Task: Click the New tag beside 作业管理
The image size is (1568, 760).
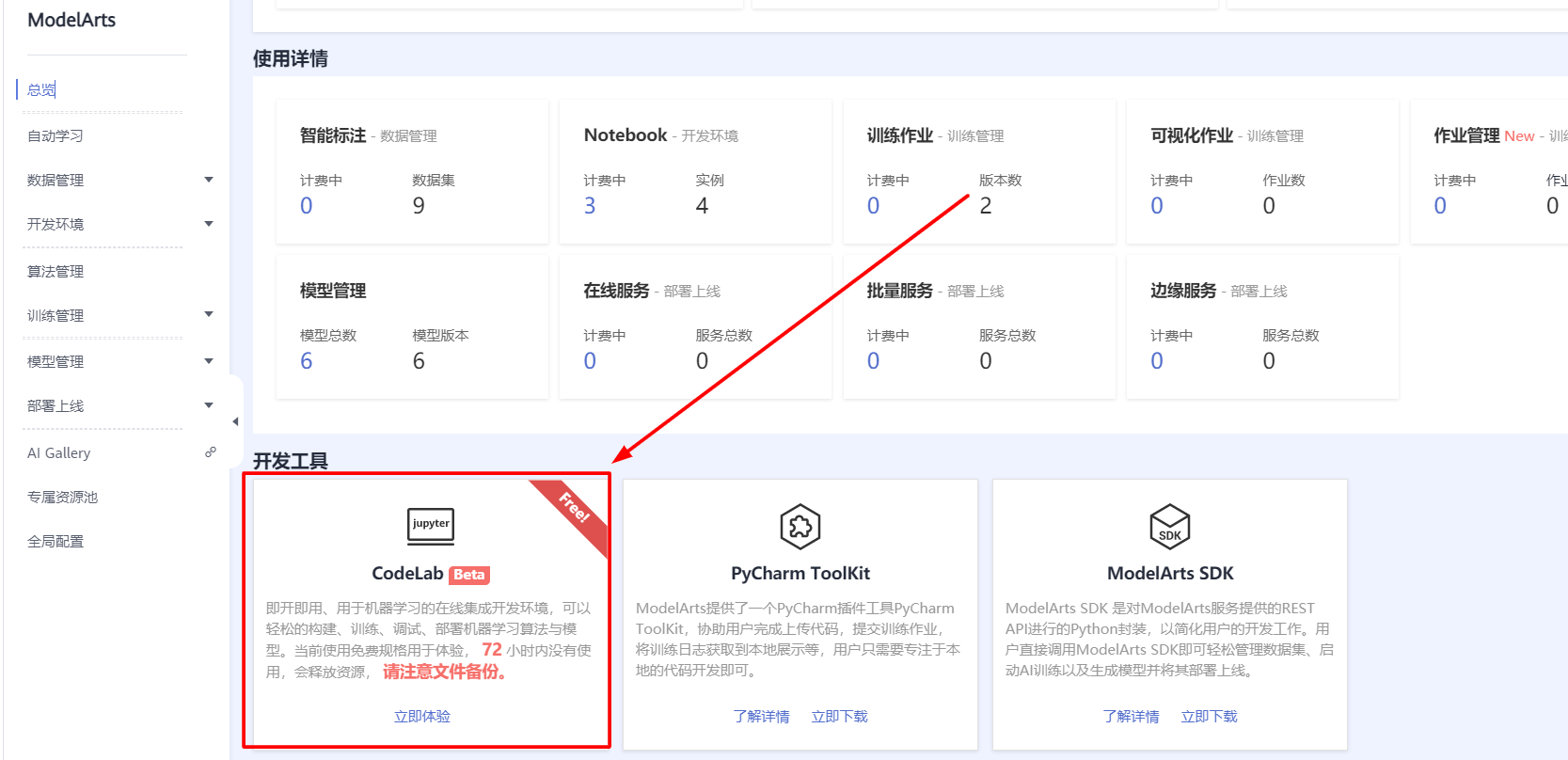Action: (1519, 136)
